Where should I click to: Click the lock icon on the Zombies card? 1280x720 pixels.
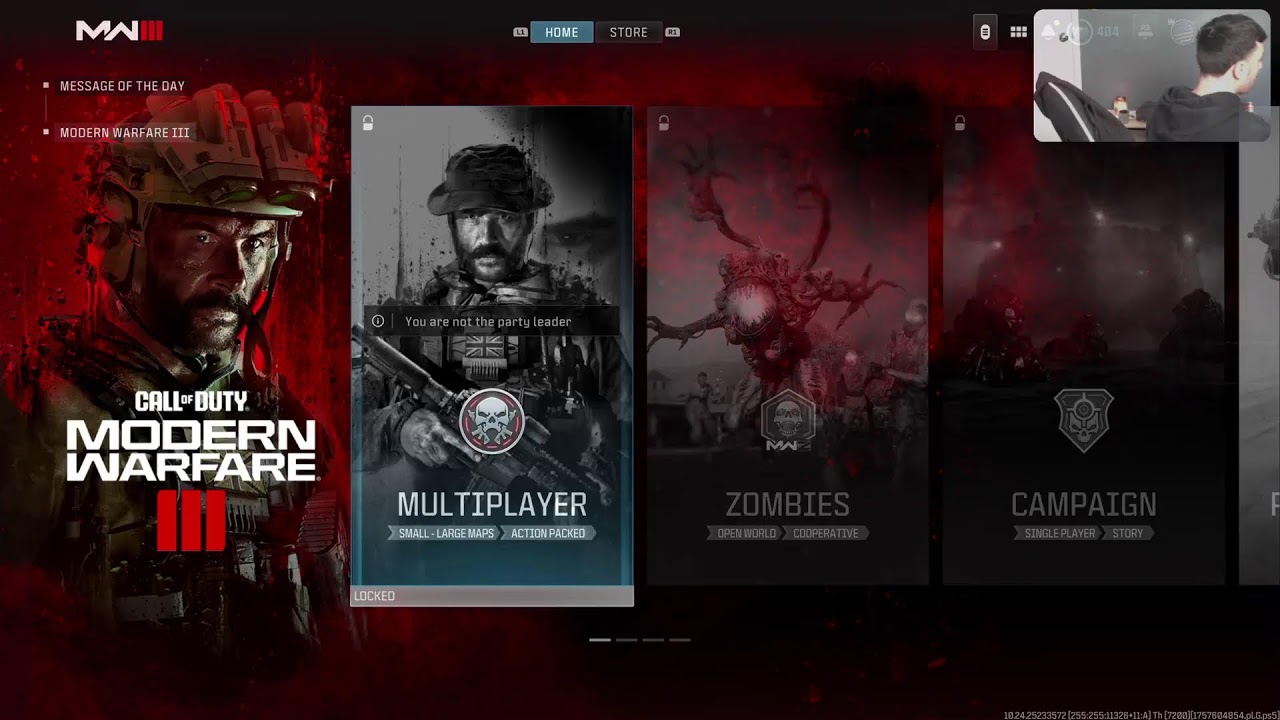664,123
